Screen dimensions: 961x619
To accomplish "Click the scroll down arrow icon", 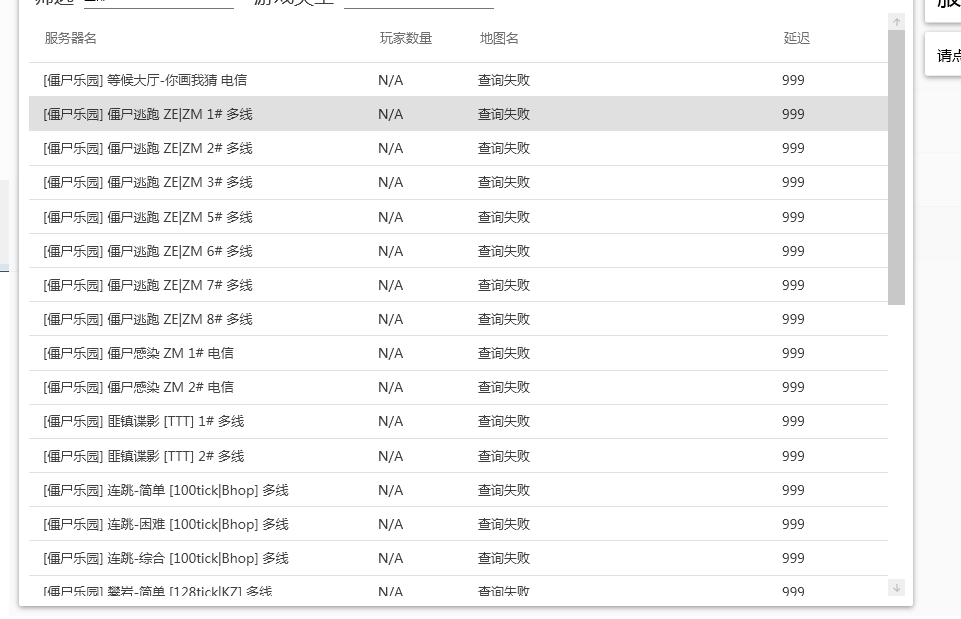I will 896,588.
